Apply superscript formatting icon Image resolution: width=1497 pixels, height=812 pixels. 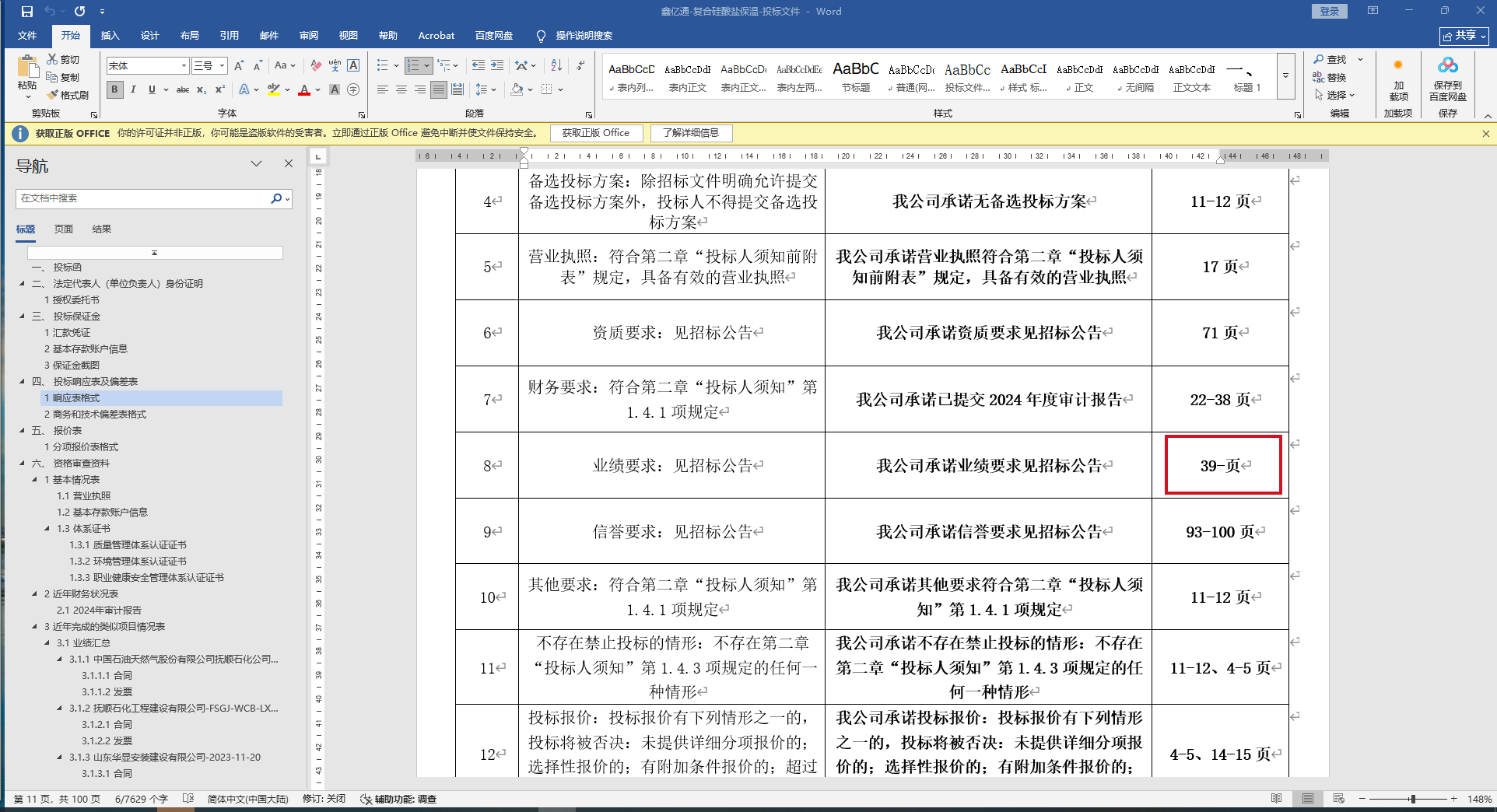[x=220, y=90]
